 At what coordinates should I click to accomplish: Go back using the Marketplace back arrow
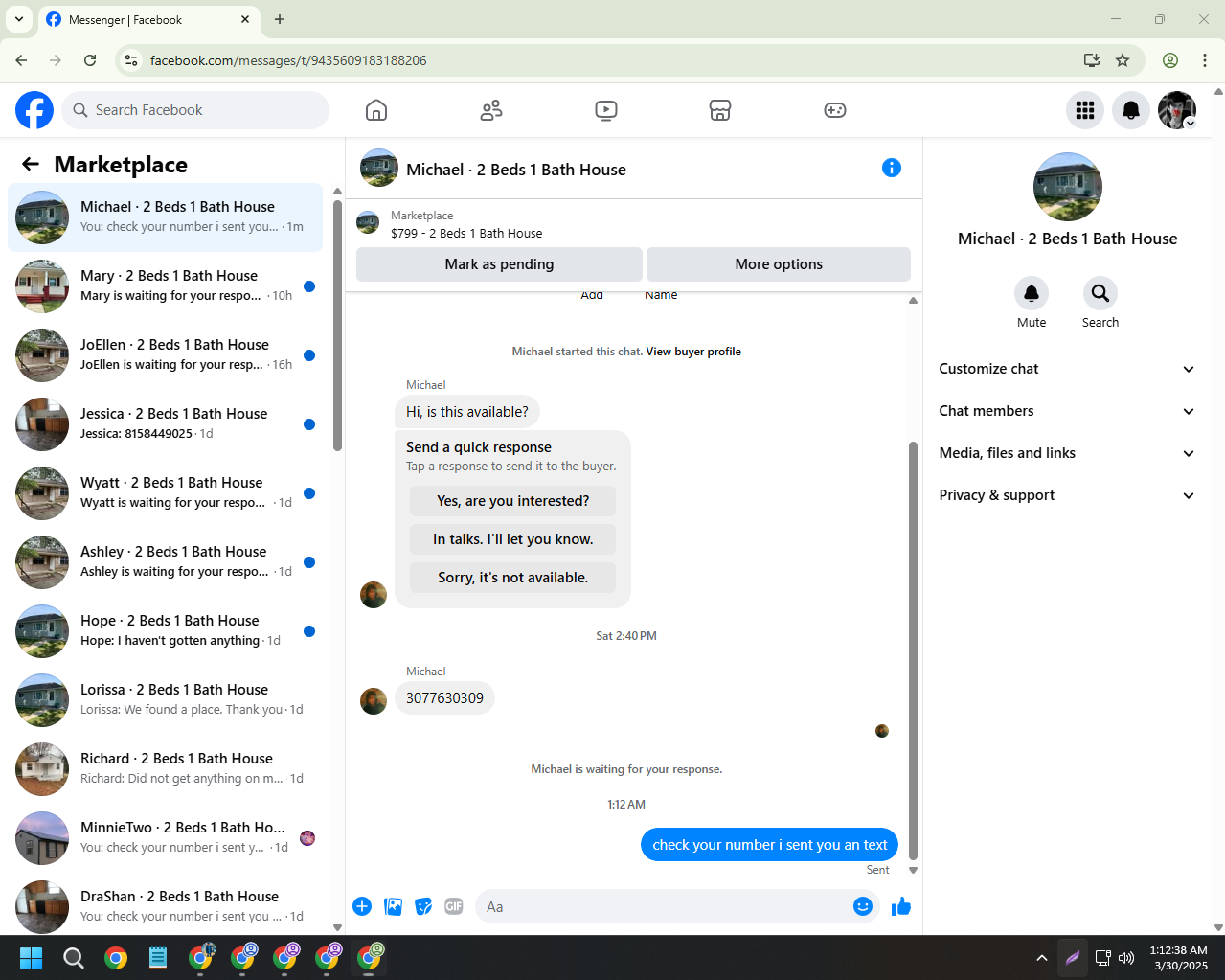coord(31,164)
